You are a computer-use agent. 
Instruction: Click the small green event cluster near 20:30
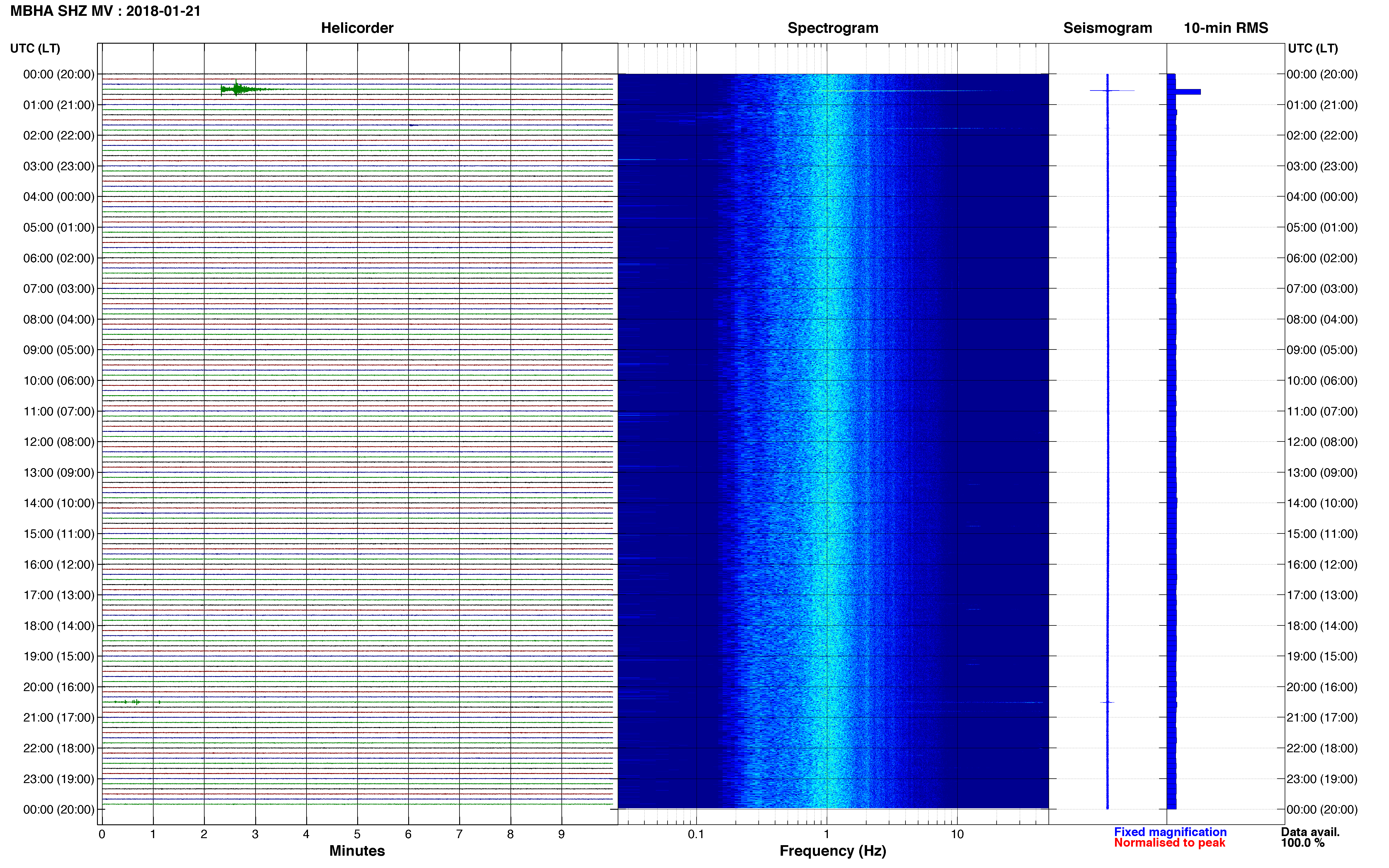coord(137,702)
